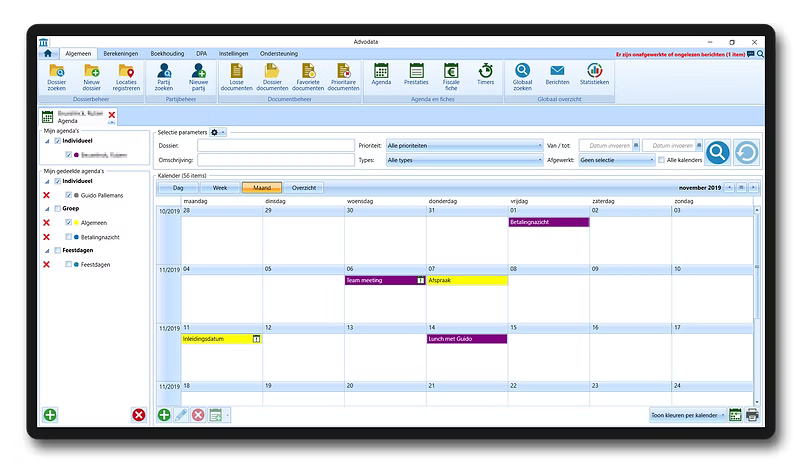Open the Prioriteit dropdown
Viewport: 800px width, 469px height.
tap(464, 145)
